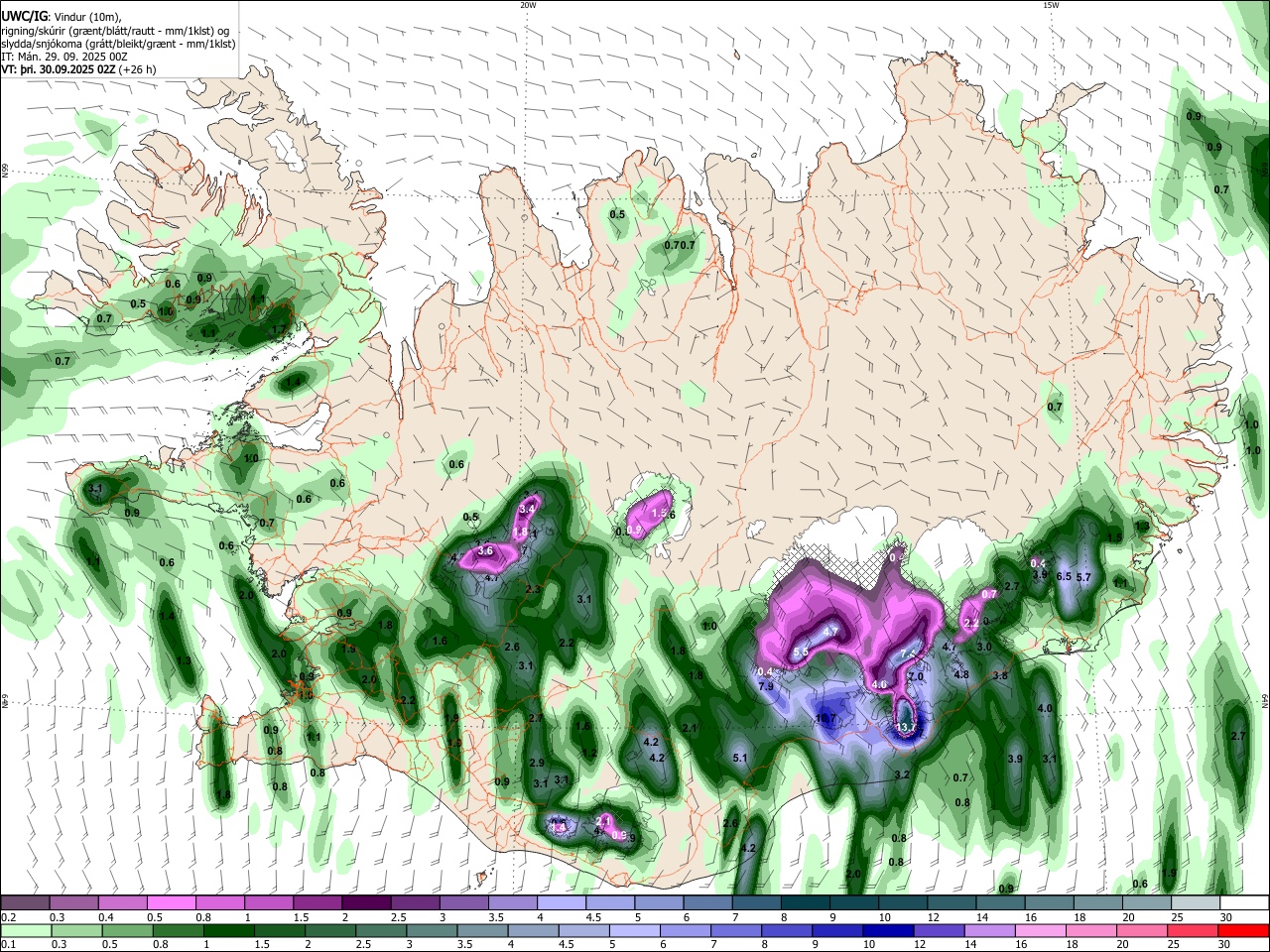Click the '3.8' value near the coast road
The height and width of the screenshot is (952, 1270).
pyautogui.click(x=1000, y=675)
